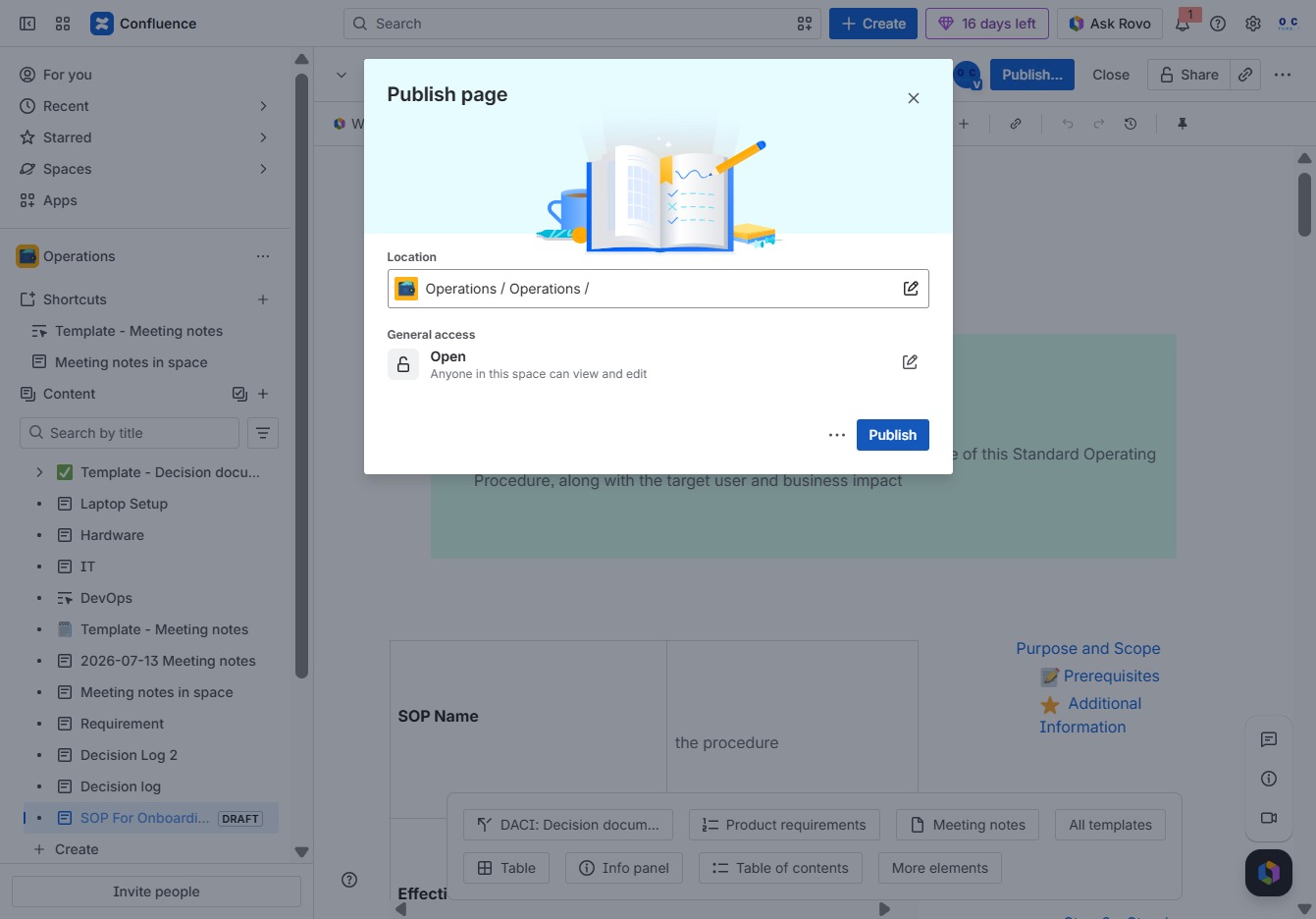
Task: Open All templates
Action: (x=1110, y=825)
